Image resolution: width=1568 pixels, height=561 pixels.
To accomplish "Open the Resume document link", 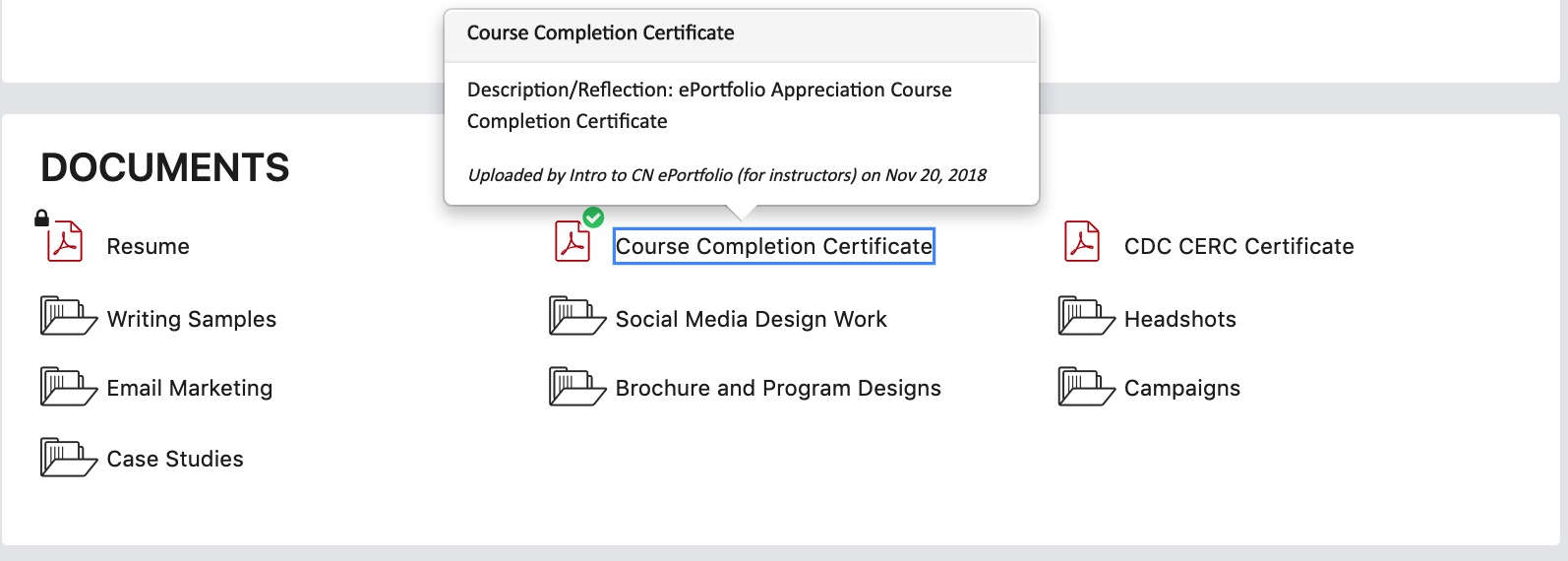I will tap(148, 246).
